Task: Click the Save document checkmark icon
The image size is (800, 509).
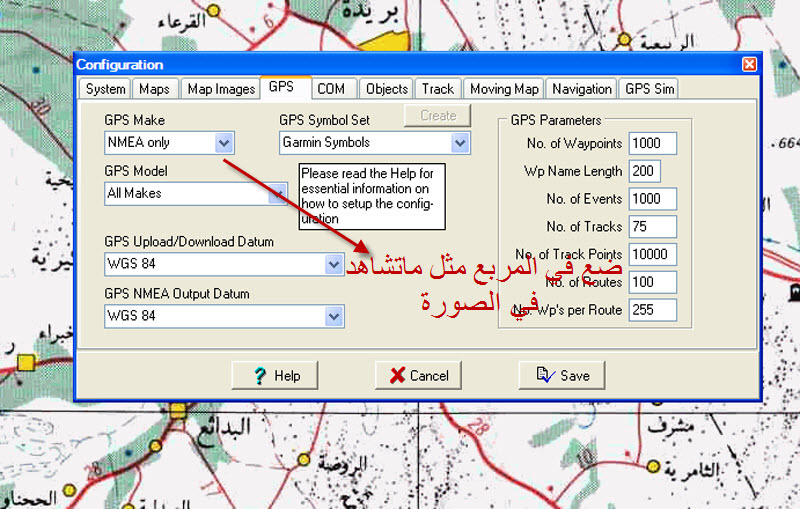Action: pos(545,375)
